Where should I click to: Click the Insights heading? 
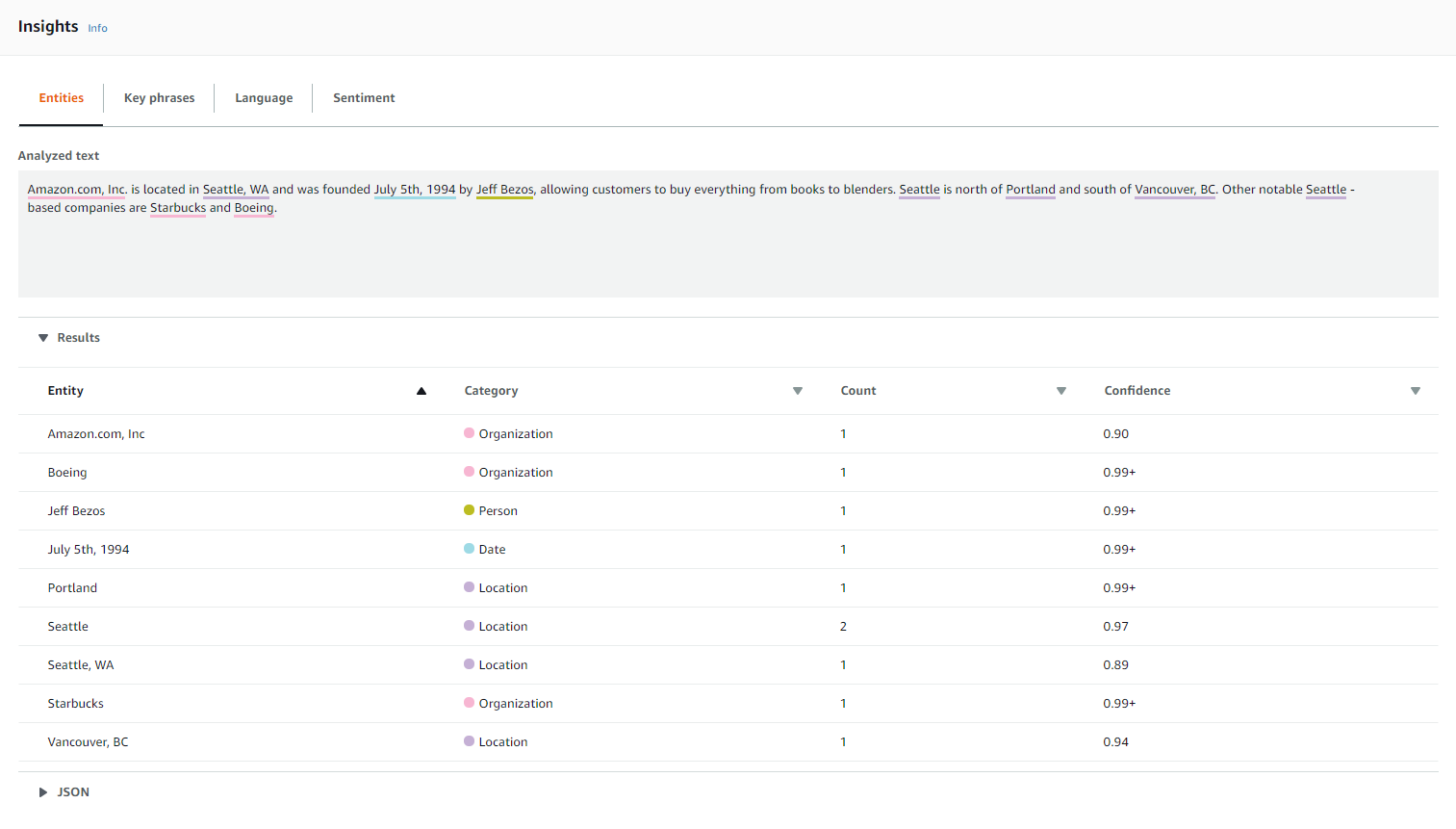[x=48, y=27]
